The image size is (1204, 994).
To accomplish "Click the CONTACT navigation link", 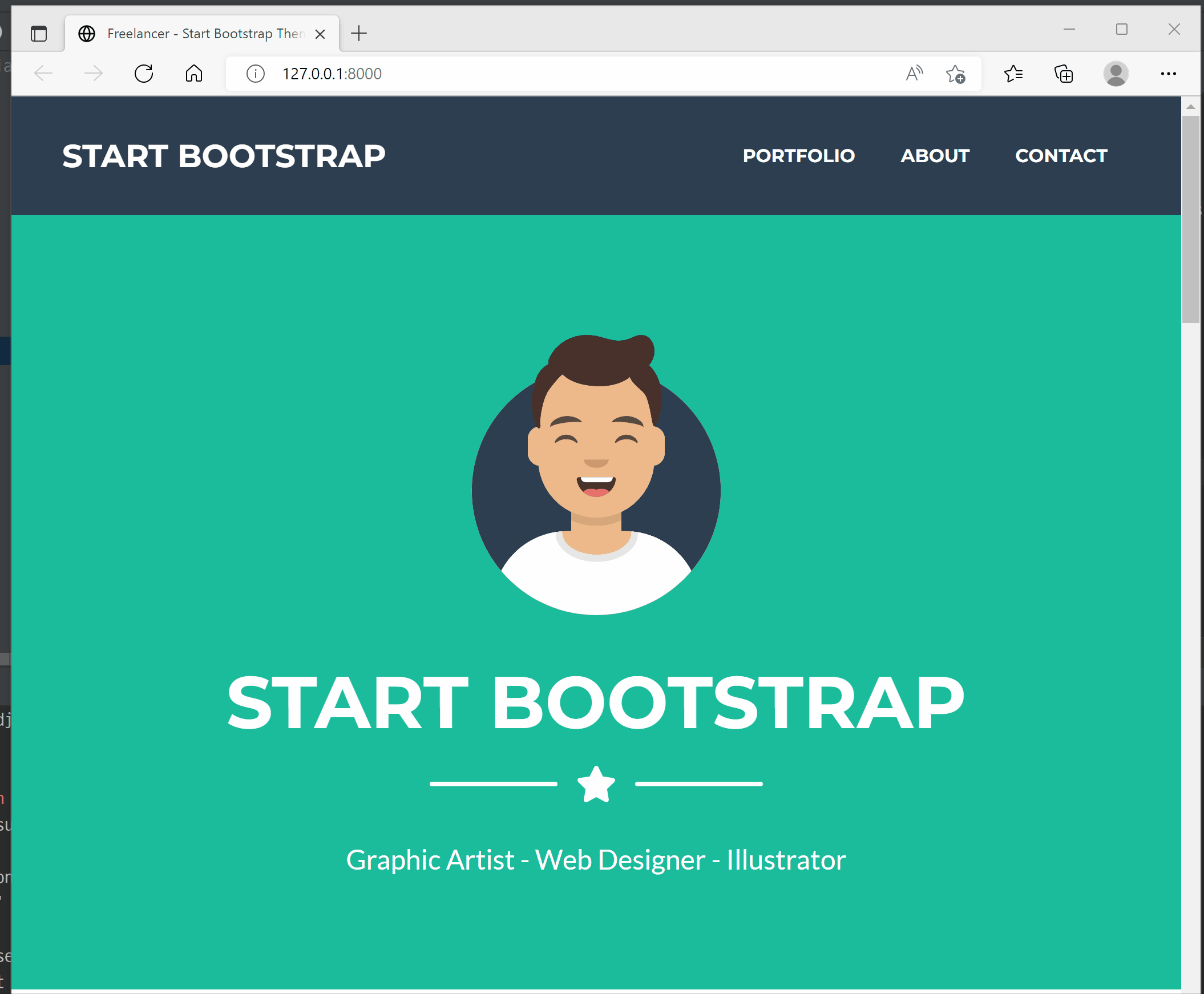I will tap(1061, 156).
